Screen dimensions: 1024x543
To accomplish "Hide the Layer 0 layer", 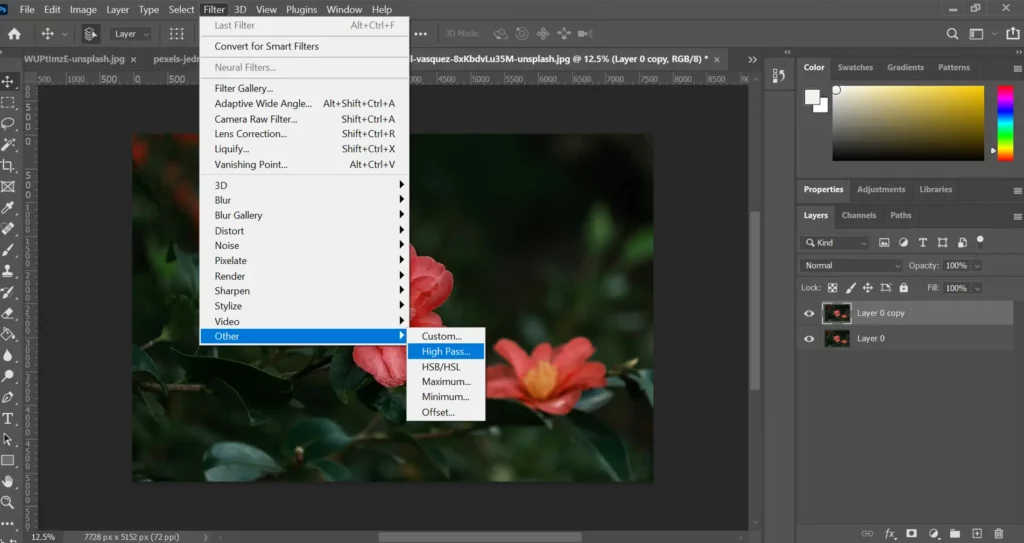I will point(809,338).
